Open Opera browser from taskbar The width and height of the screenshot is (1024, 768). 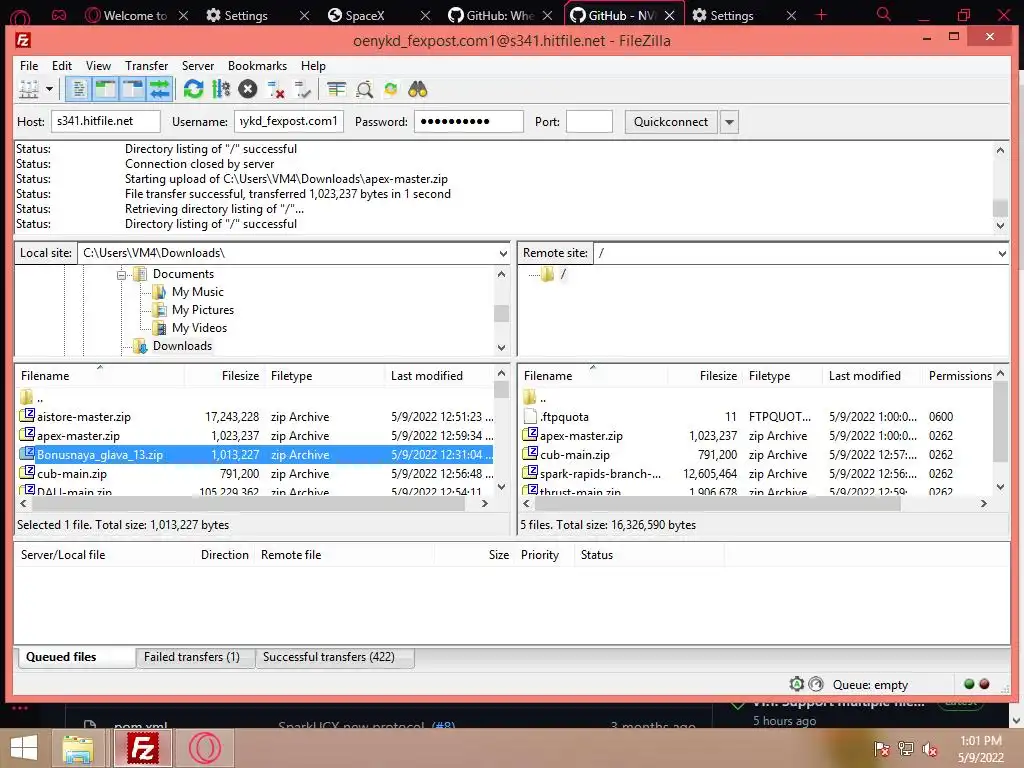coord(204,748)
